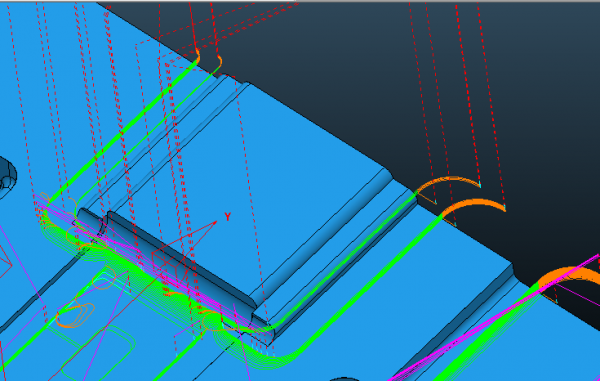The image size is (600, 381).
Task: Click the red Y axis label
Action: click(x=228, y=217)
